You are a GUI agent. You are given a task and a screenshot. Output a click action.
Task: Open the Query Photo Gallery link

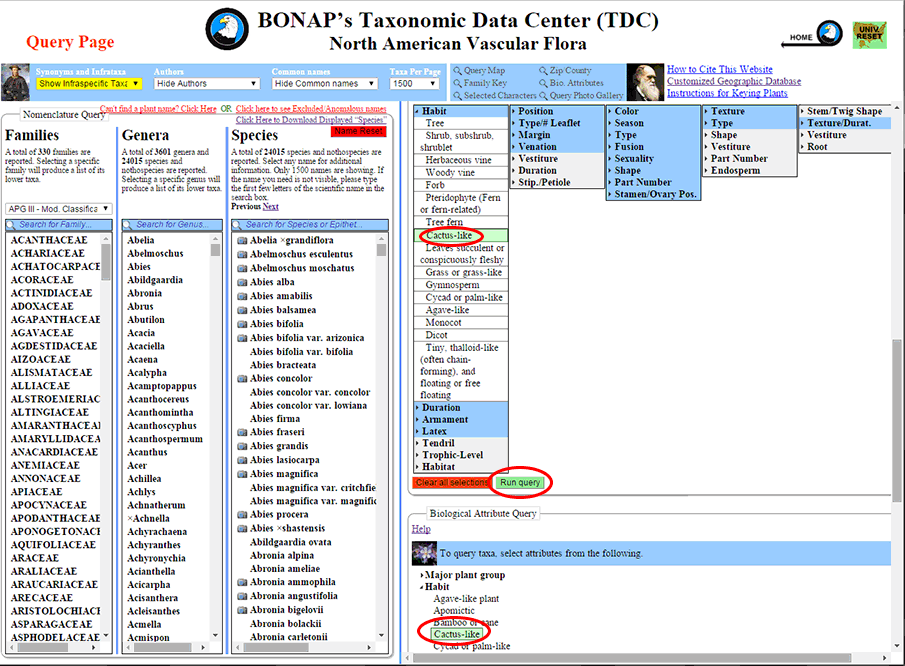pyautogui.click(x=585, y=96)
